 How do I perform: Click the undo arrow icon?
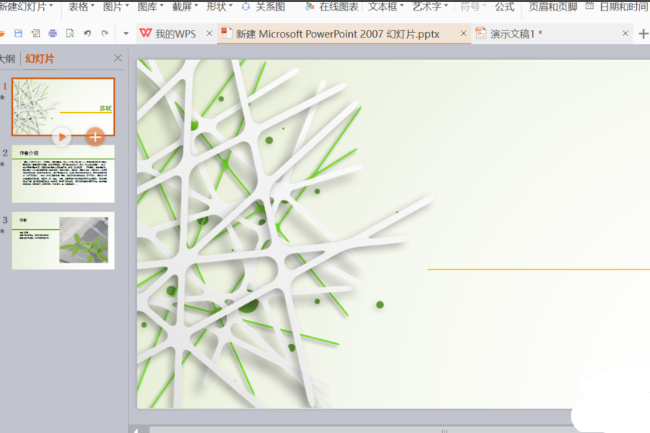point(87,33)
